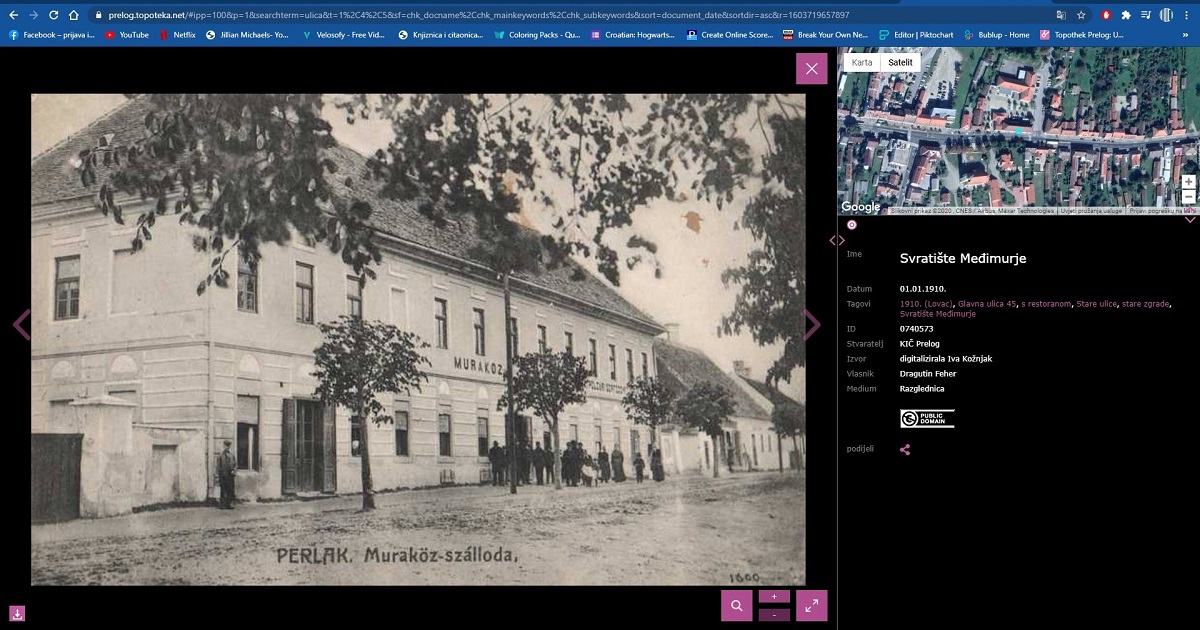Collapse the details panel using side chevrons

click(837, 240)
